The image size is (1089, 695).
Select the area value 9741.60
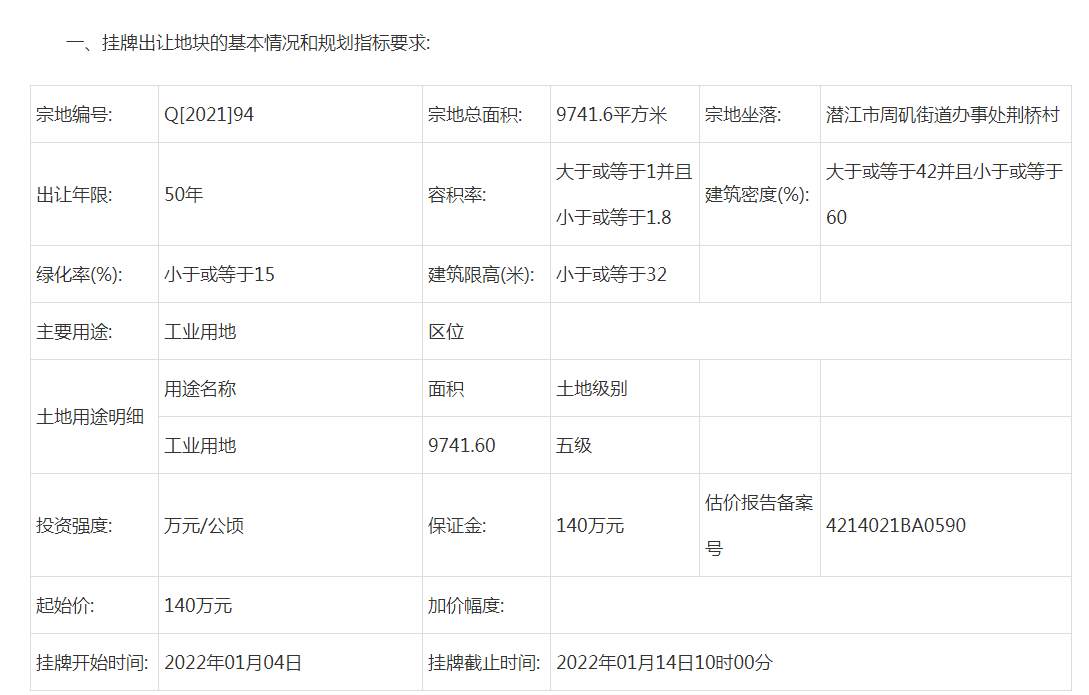point(462,445)
